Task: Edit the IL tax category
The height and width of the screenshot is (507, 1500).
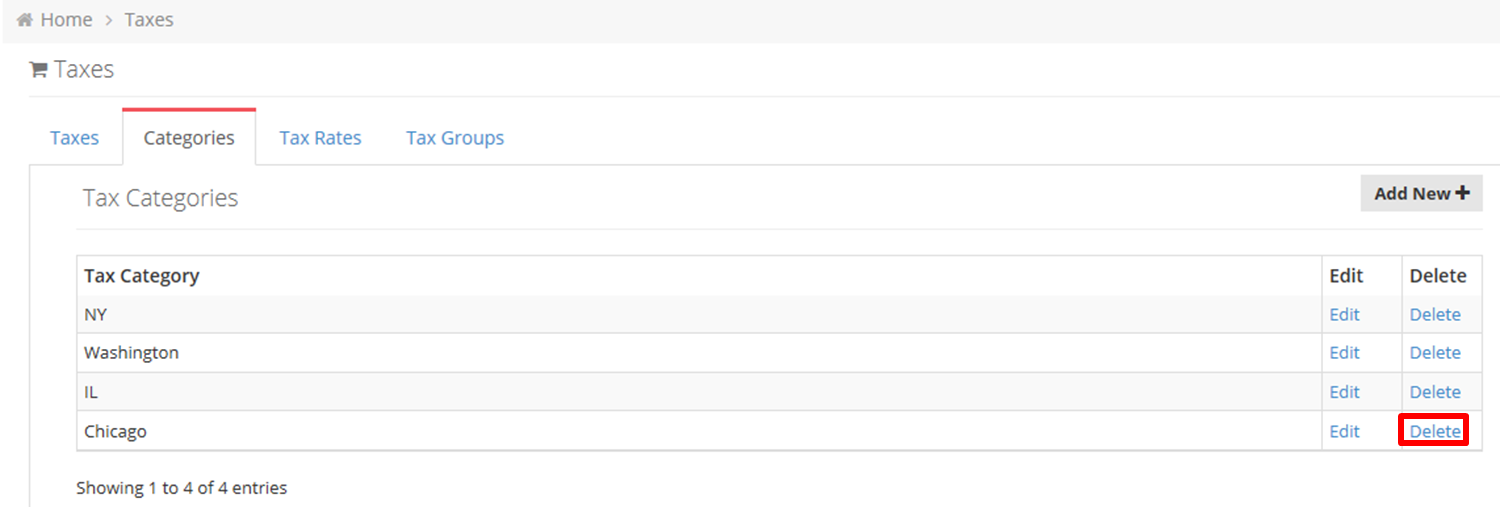Action: coord(1344,392)
